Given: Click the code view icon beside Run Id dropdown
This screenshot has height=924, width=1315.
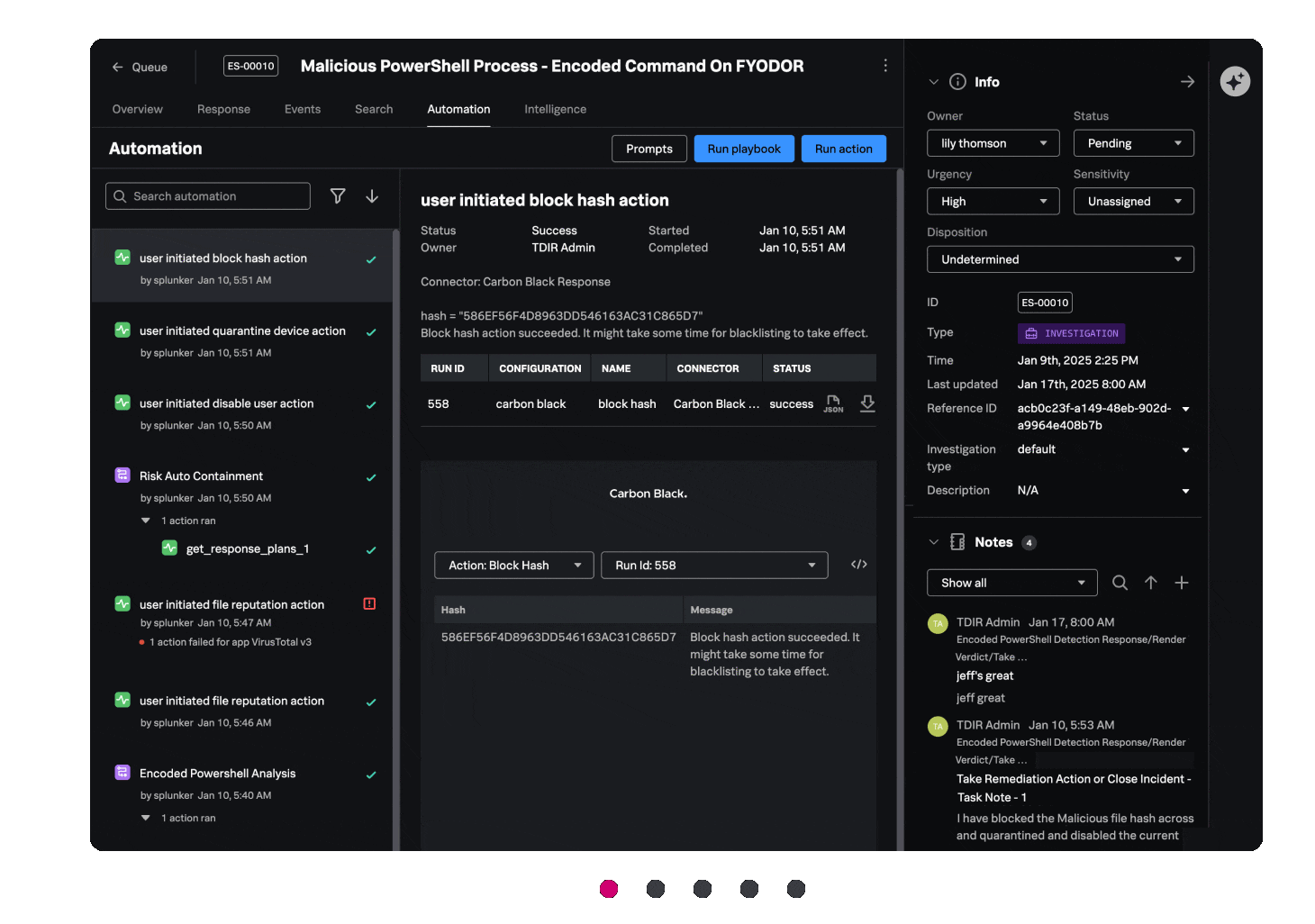Looking at the screenshot, I should point(858,564).
